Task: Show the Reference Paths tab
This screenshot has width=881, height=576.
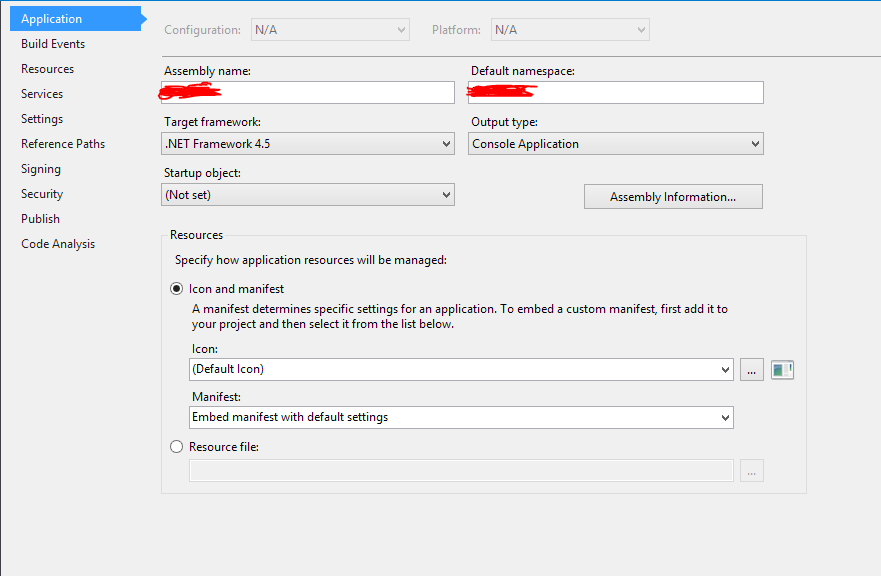Action: pos(63,144)
